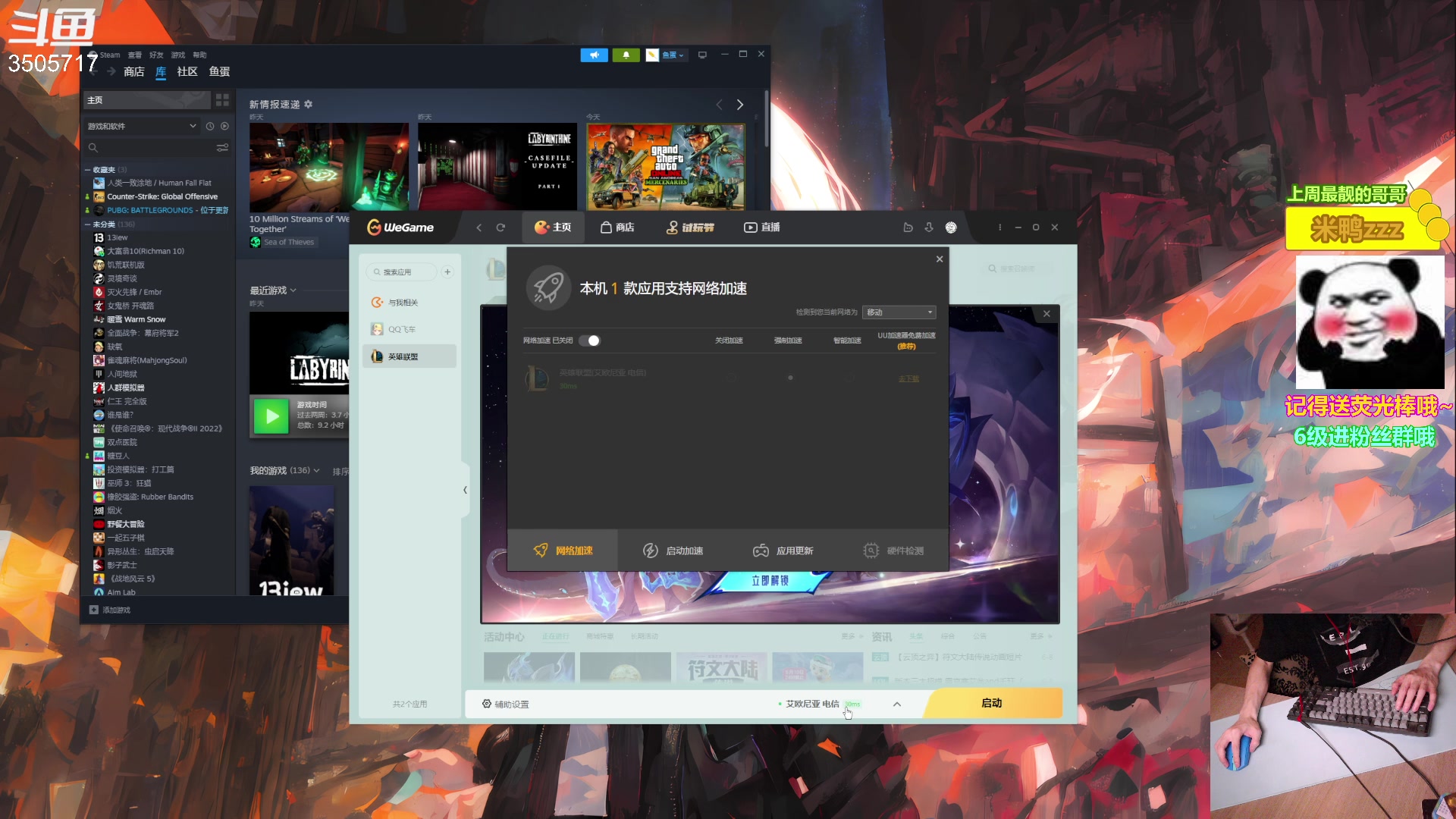Click the 立即解锁 banner button
This screenshot has width=1456, height=819.
click(x=770, y=581)
